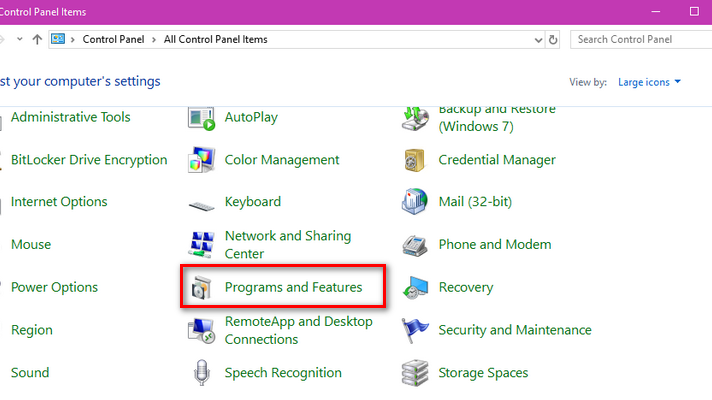712x400 pixels.
Task: Click the refresh button in address bar
Action: [553, 40]
